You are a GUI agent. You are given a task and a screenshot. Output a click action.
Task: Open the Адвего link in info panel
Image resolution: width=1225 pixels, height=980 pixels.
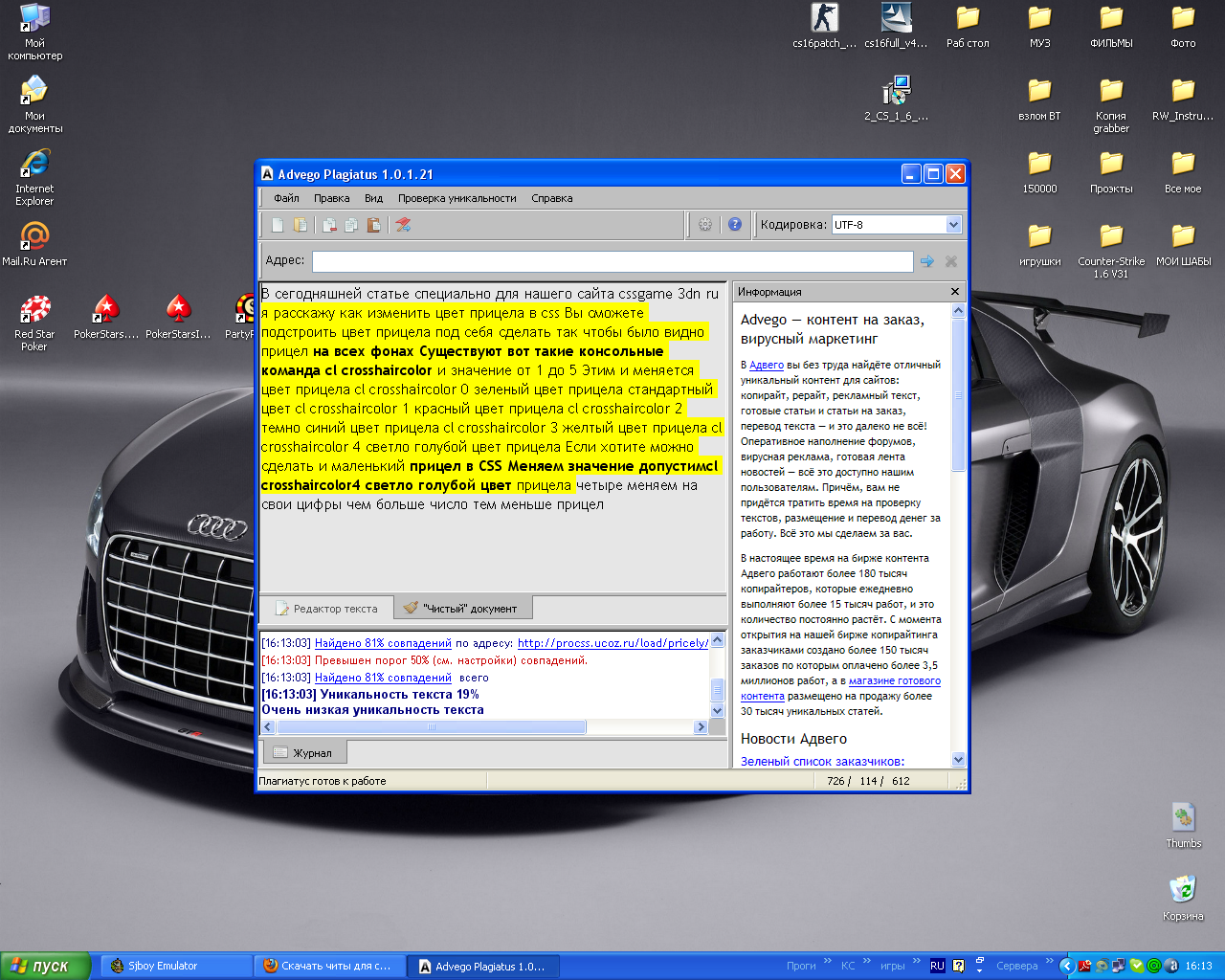click(x=767, y=365)
